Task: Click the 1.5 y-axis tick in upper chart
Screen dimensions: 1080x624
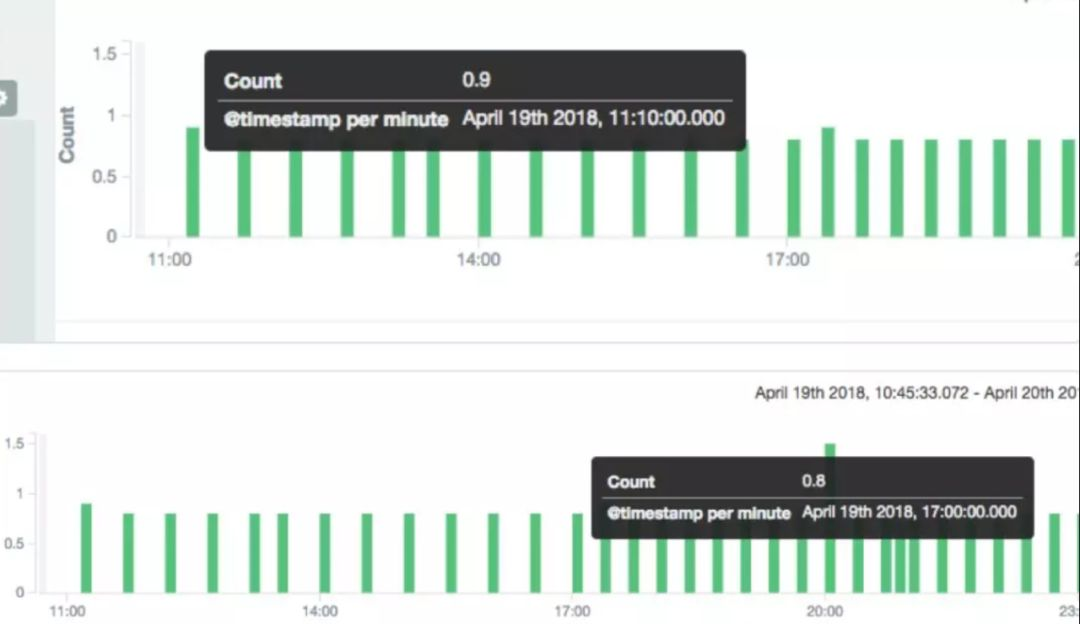Action: tap(104, 53)
